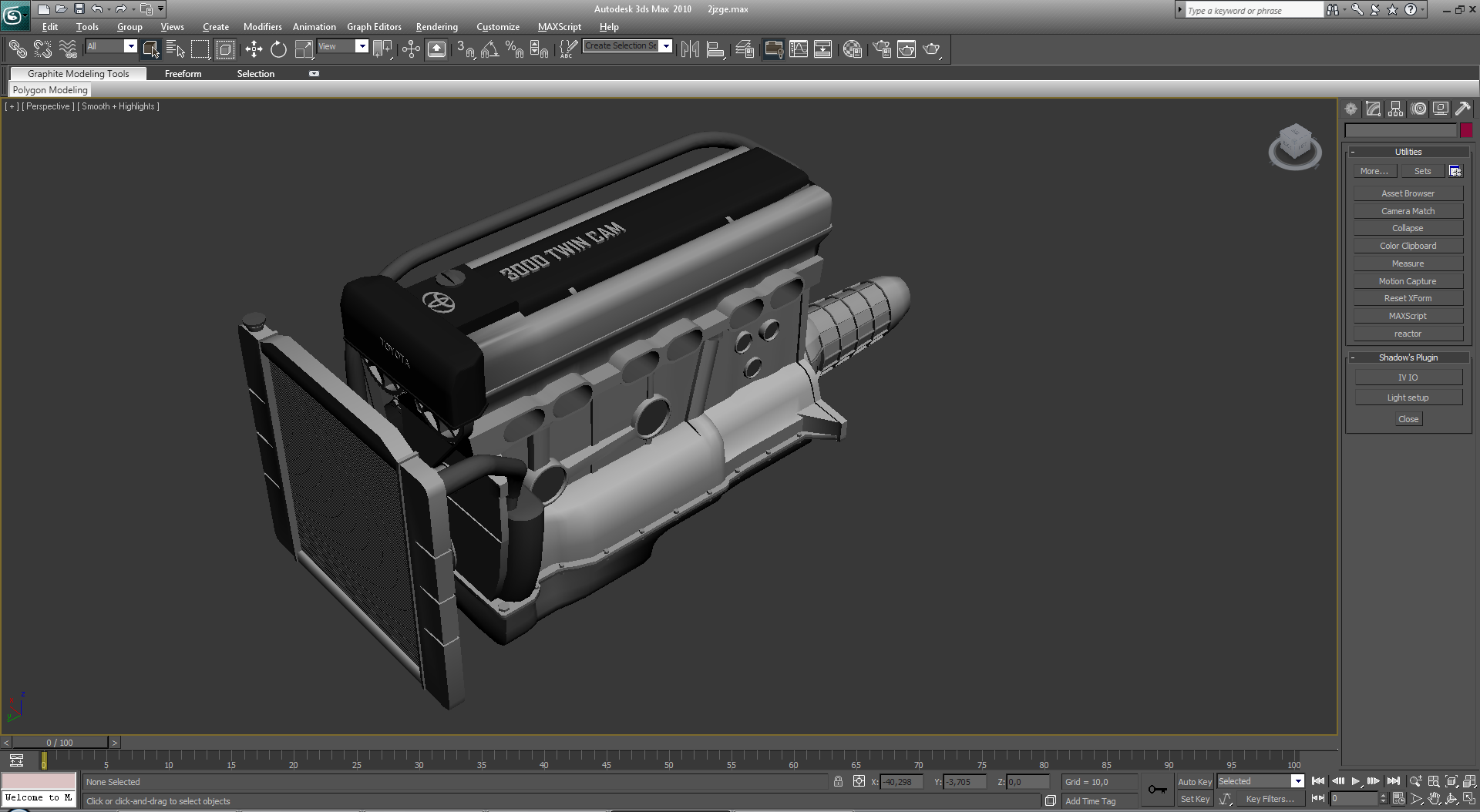Open the Quick Access toolbar customize arrow

(x=160, y=9)
